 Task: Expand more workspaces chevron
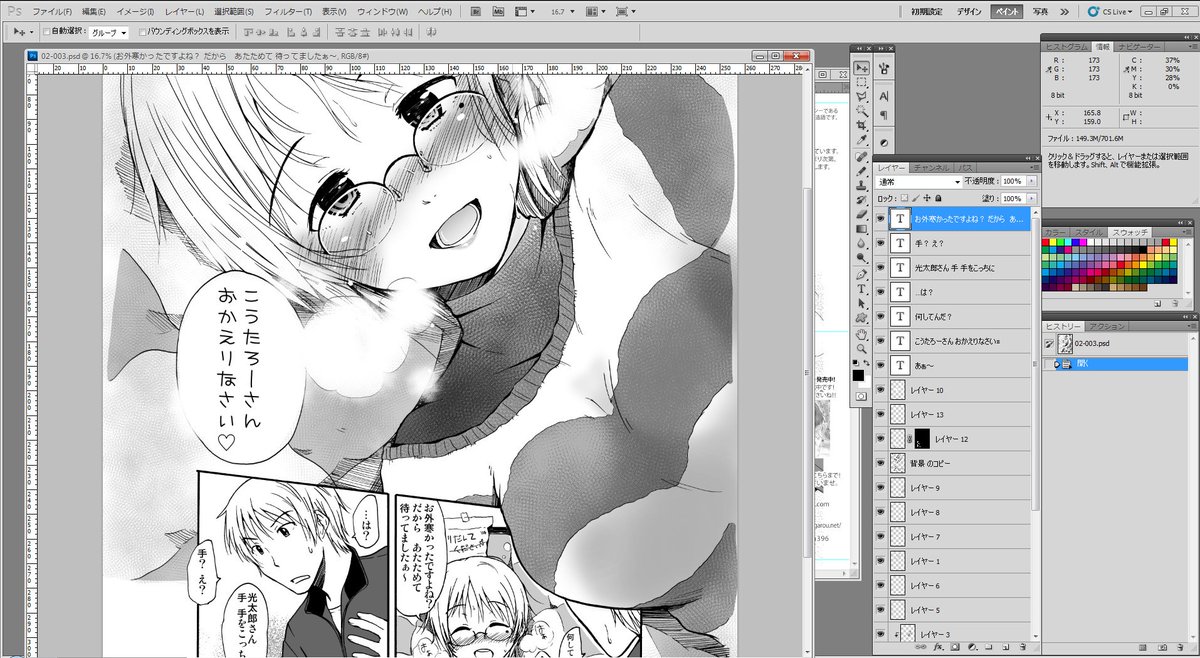[1065, 11]
